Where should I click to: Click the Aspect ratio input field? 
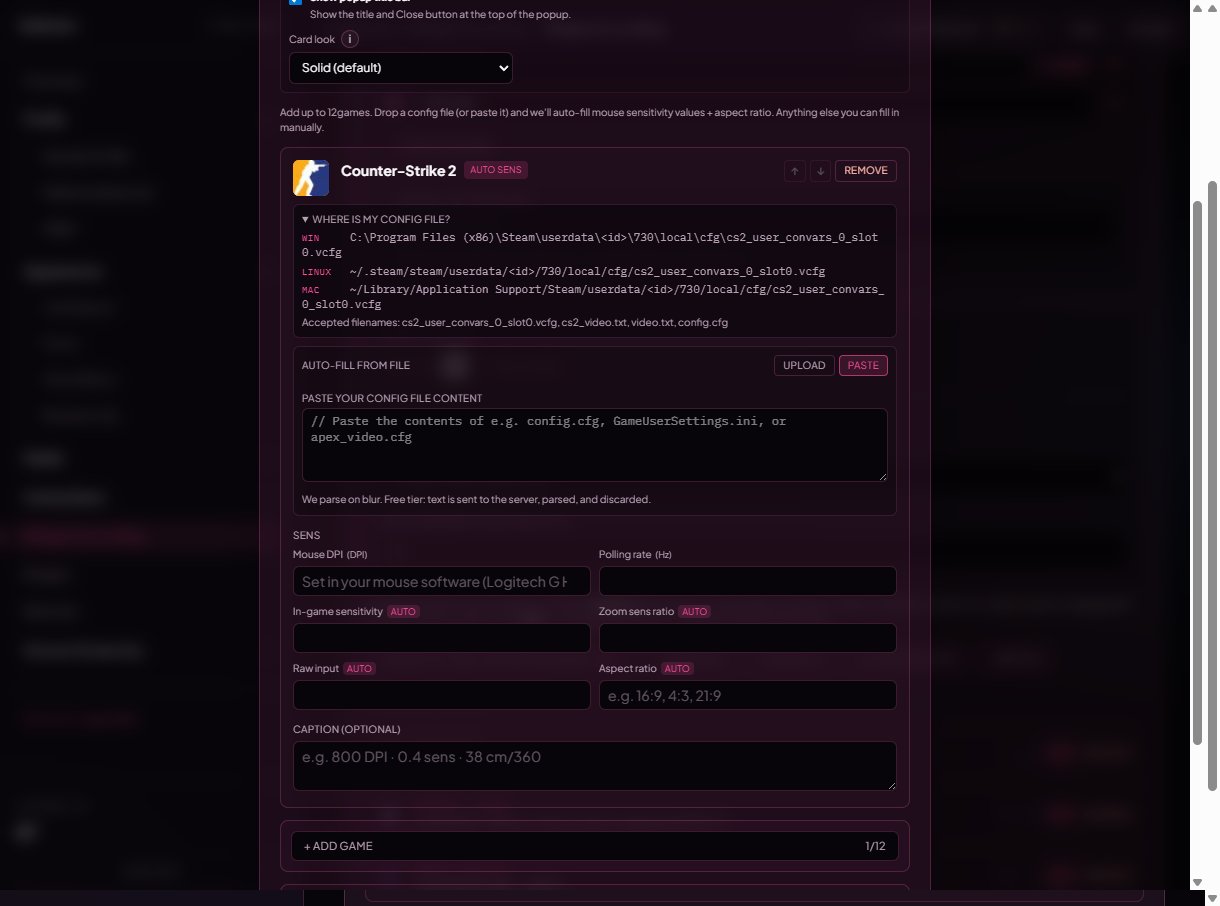click(x=748, y=696)
